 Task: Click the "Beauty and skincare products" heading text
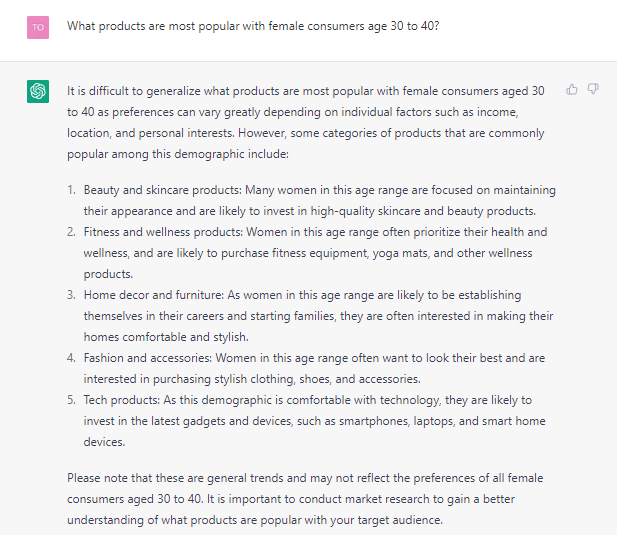162,190
